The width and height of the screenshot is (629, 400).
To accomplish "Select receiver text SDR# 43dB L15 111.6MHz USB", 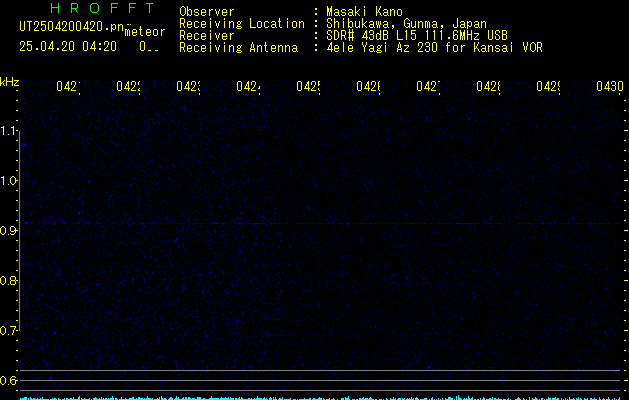I will click(x=417, y=36).
